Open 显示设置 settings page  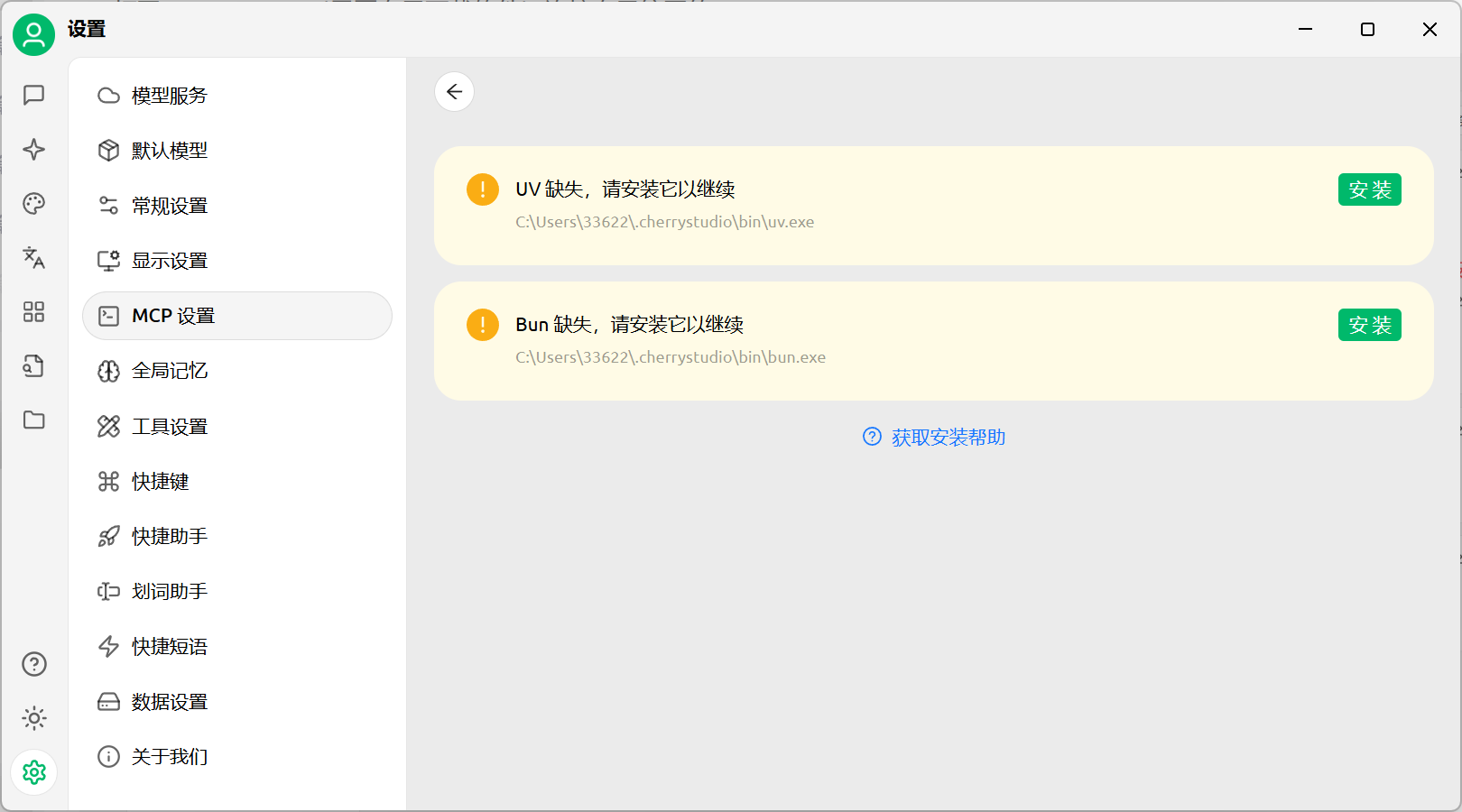click(x=169, y=261)
